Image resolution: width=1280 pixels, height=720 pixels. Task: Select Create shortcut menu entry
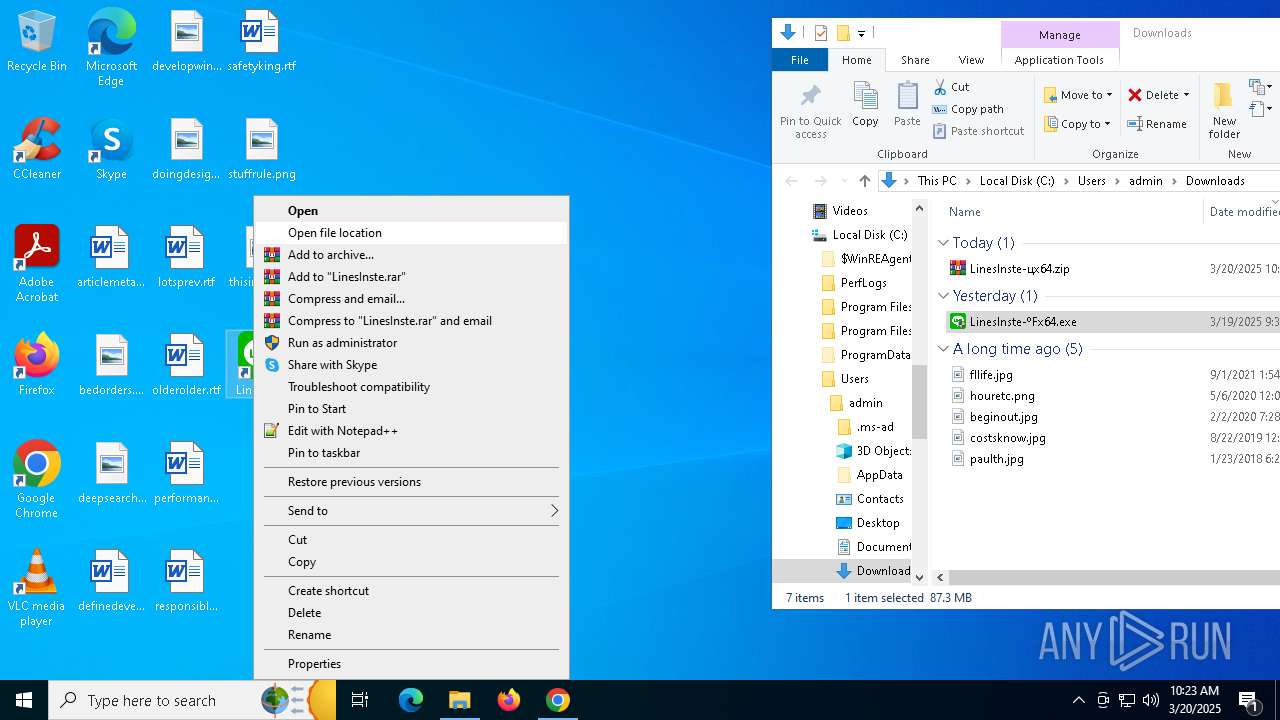[x=411, y=591]
